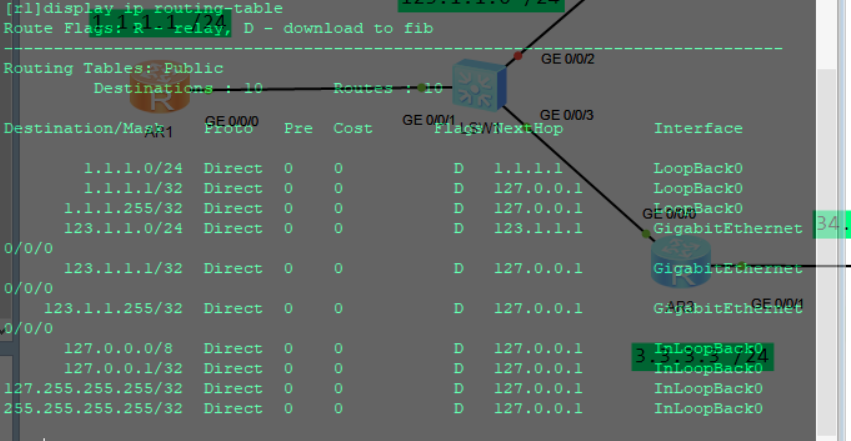Select the green 3.3.3.3 /24 note label
Viewport: 851px width, 441px height.
(x=702, y=357)
